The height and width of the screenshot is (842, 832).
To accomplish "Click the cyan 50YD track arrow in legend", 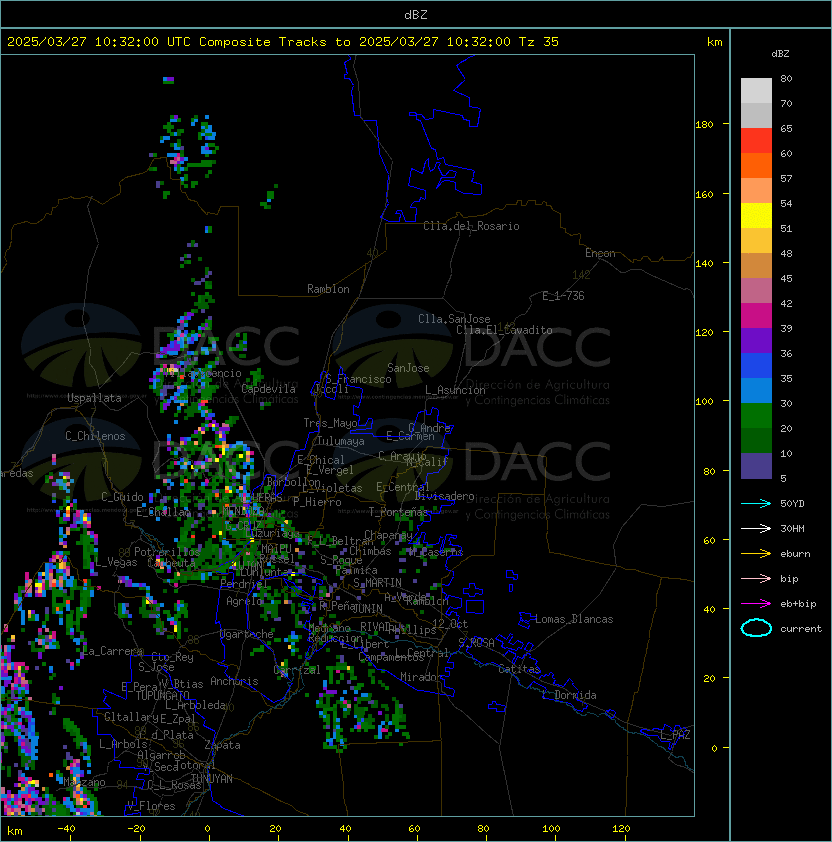I will [756, 503].
